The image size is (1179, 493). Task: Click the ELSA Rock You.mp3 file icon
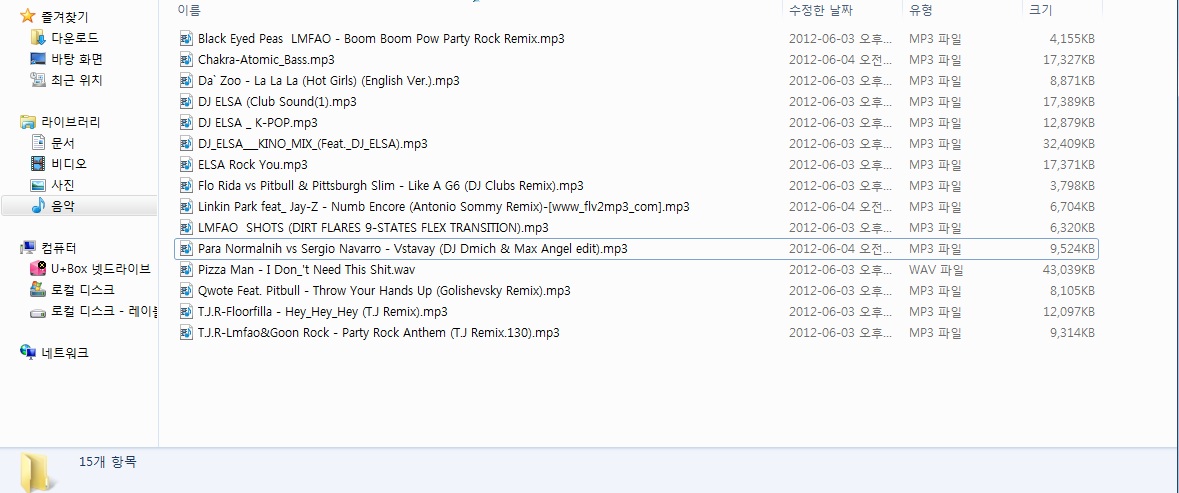coord(186,165)
